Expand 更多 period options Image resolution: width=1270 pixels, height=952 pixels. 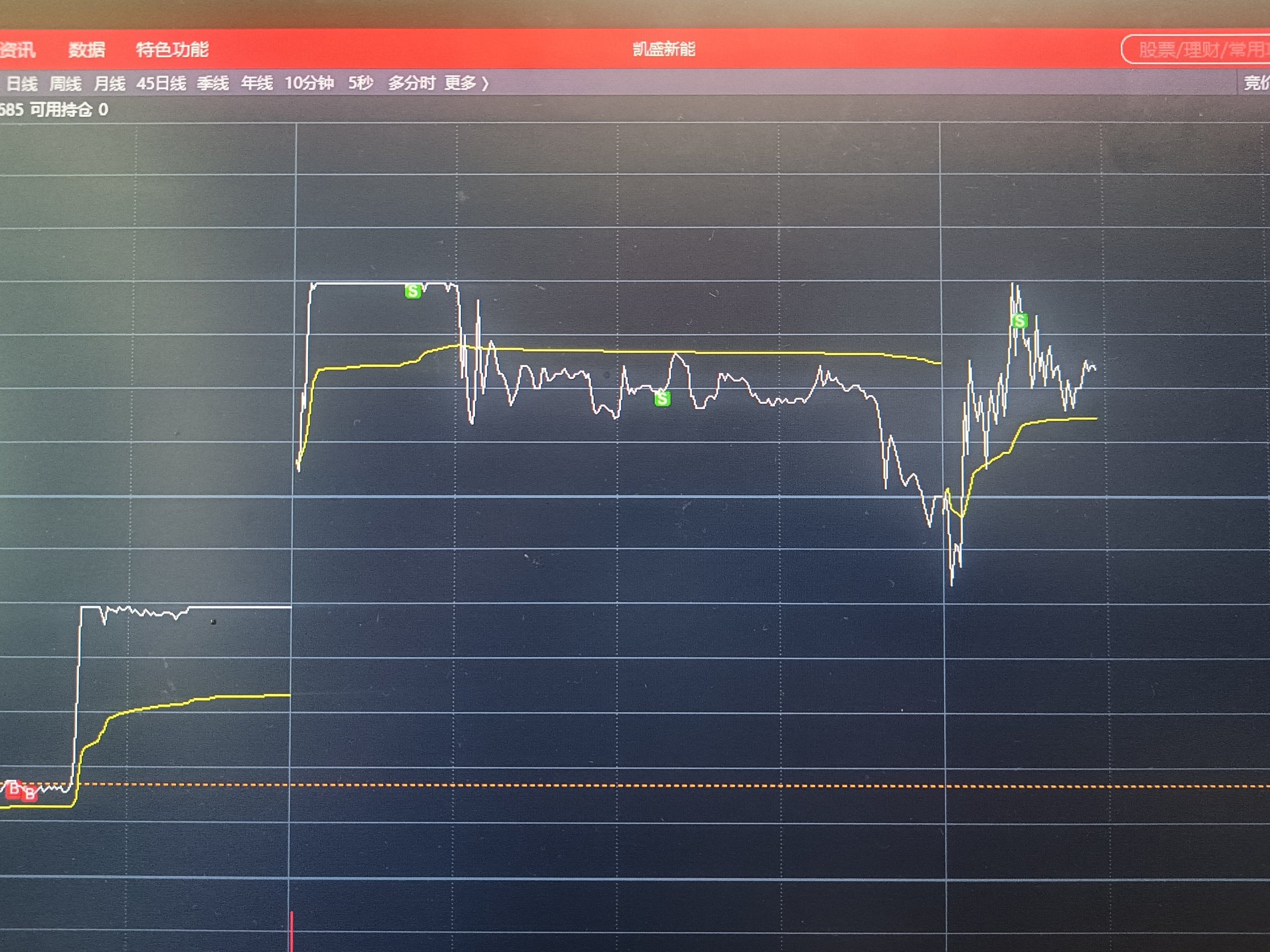tap(466, 83)
